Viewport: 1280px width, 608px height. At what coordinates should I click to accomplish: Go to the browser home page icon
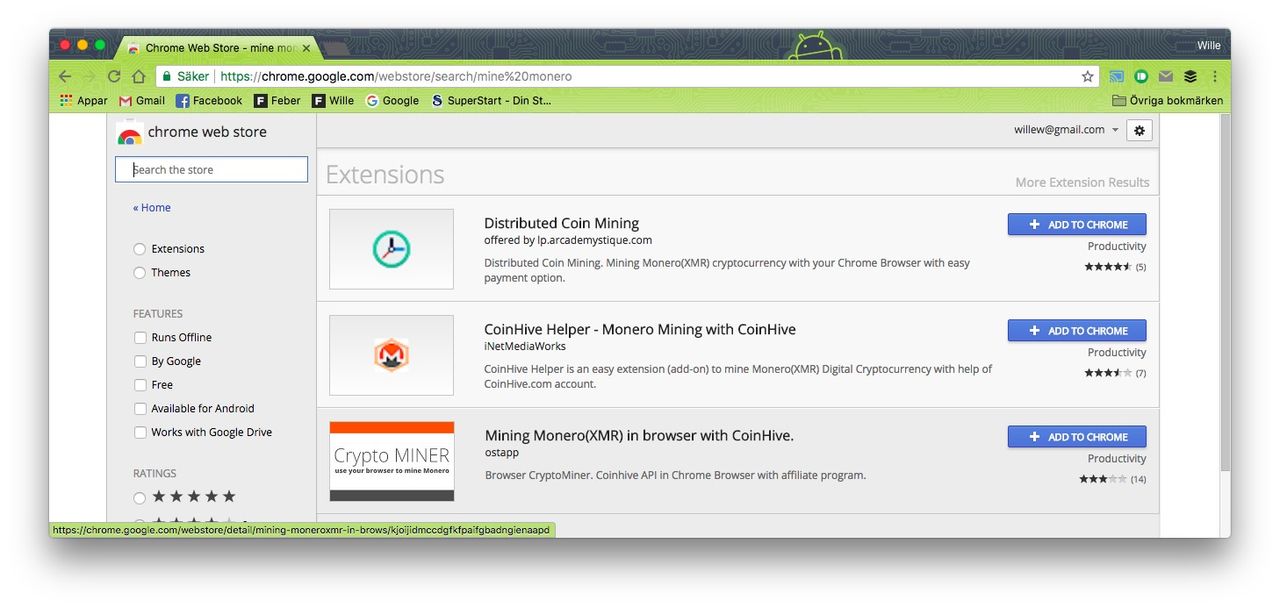(x=139, y=77)
